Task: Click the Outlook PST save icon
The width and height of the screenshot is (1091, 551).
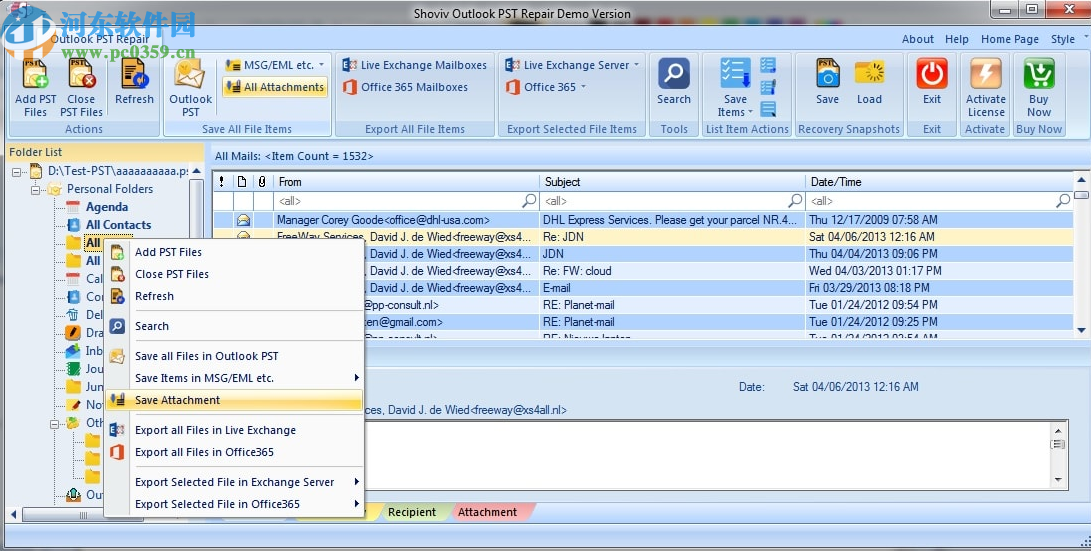Action: (x=190, y=76)
